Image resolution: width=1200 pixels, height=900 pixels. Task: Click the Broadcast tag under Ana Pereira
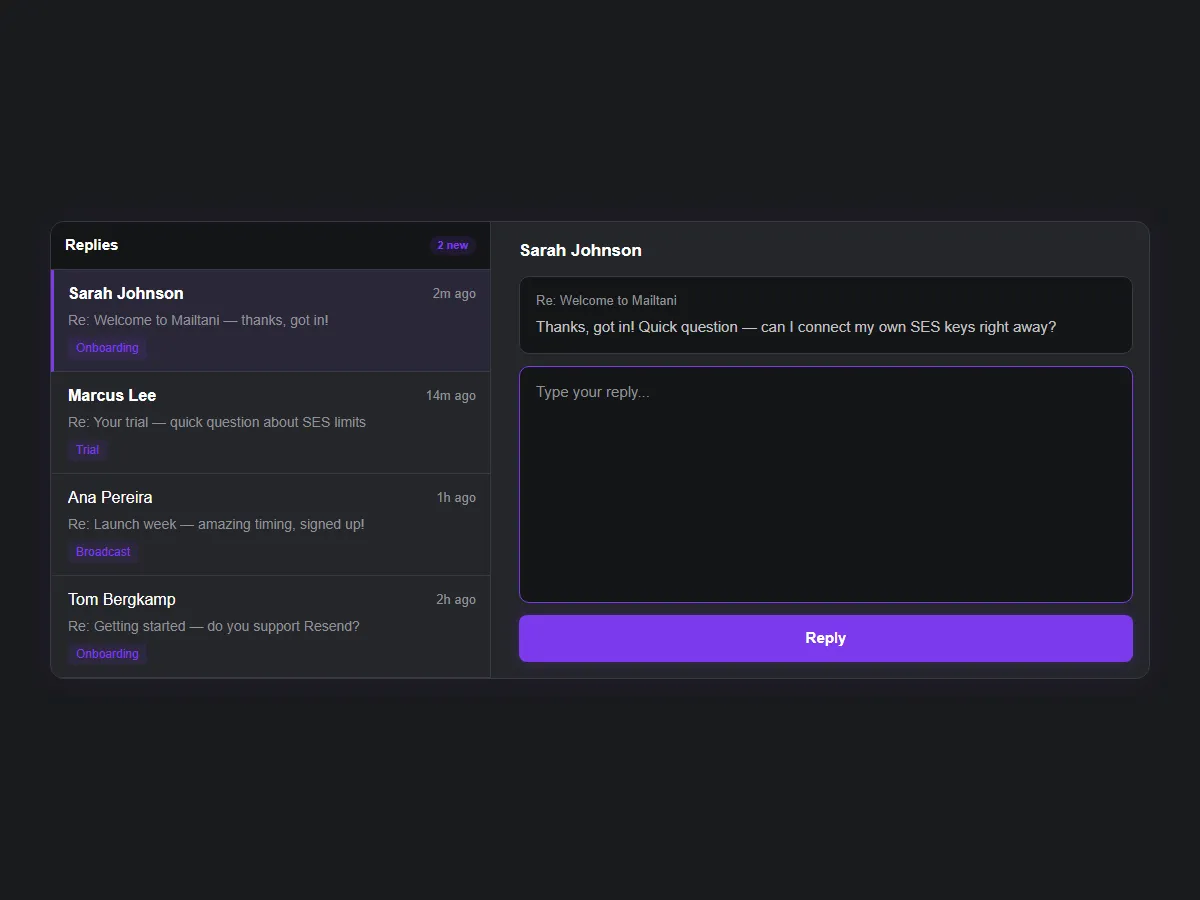point(103,551)
